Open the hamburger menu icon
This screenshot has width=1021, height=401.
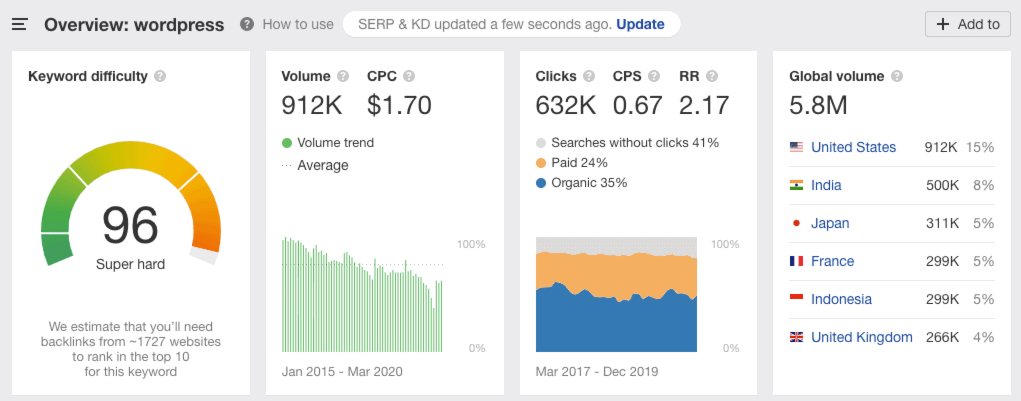pos(20,25)
